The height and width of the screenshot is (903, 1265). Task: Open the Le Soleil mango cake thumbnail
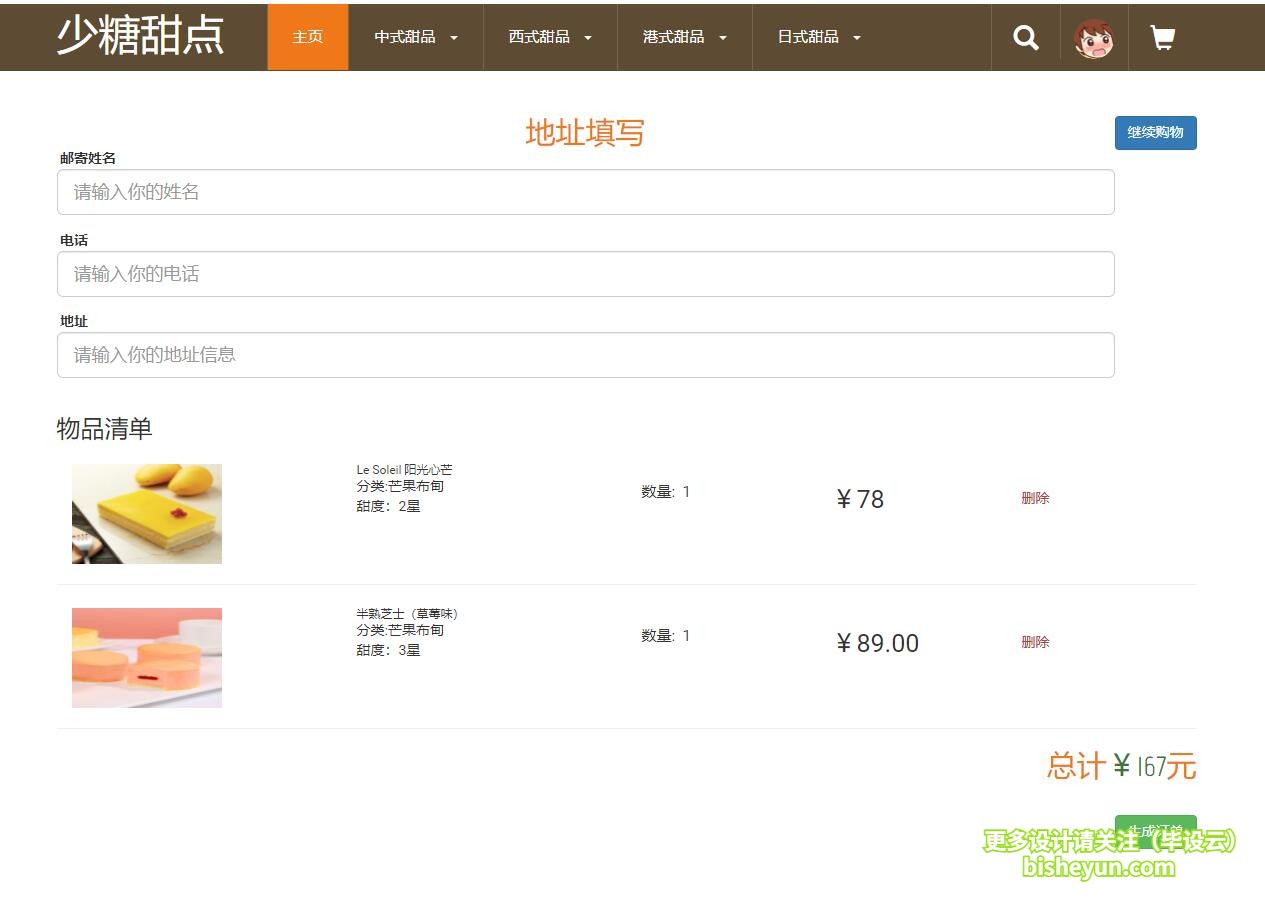point(147,514)
